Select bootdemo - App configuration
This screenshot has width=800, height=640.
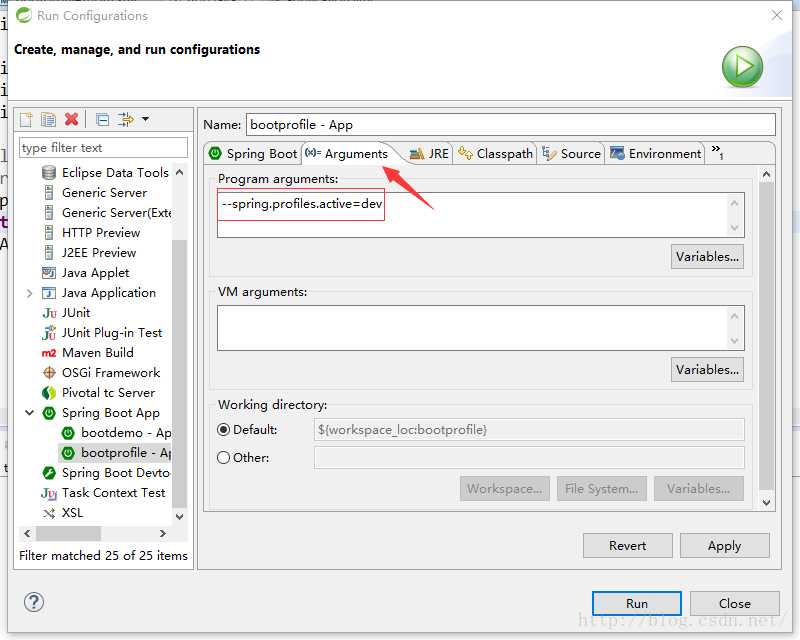126,433
